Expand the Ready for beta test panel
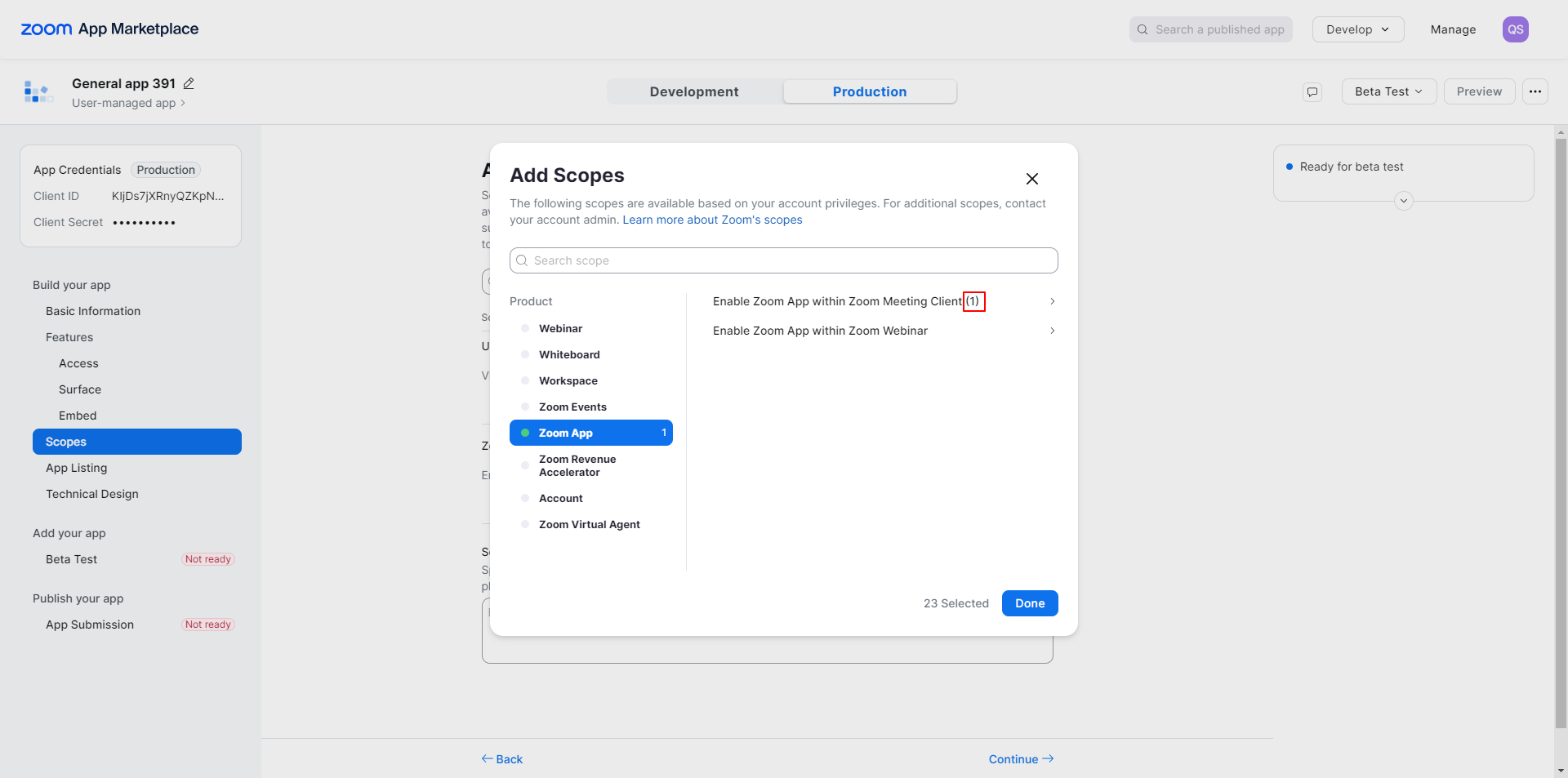The height and width of the screenshot is (778, 1568). click(1404, 201)
